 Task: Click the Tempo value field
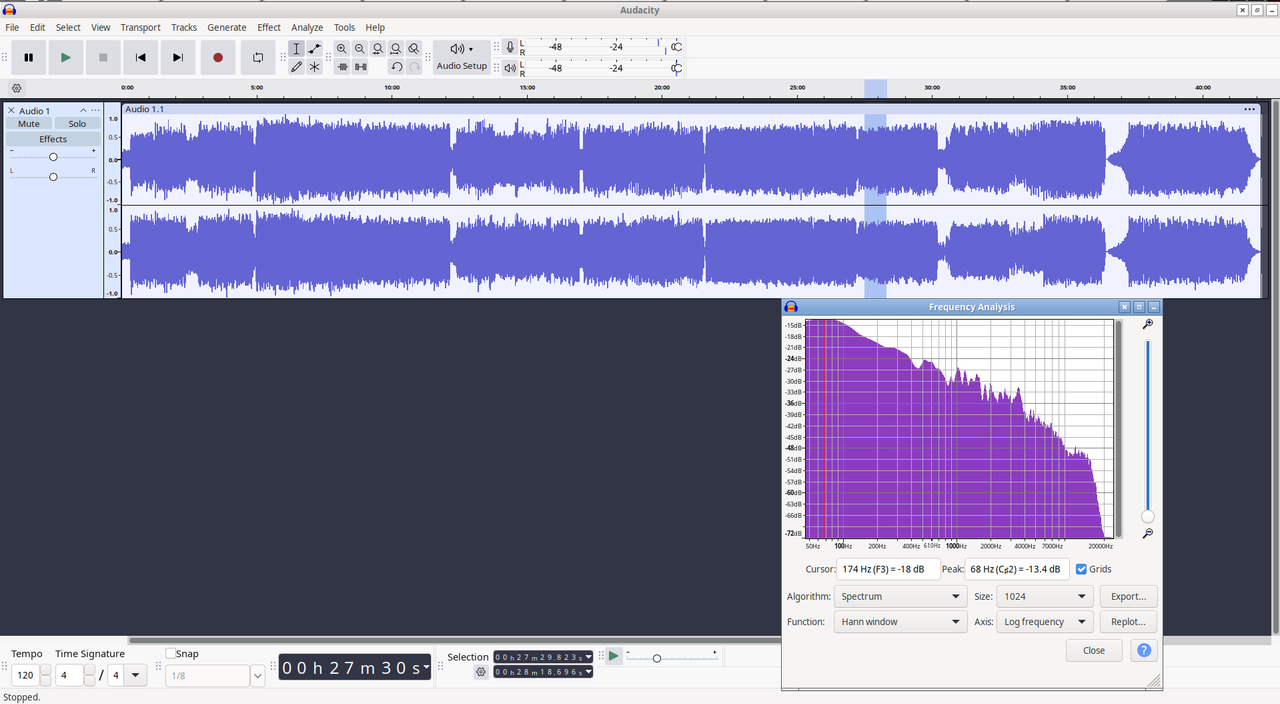pyautogui.click(x=26, y=676)
